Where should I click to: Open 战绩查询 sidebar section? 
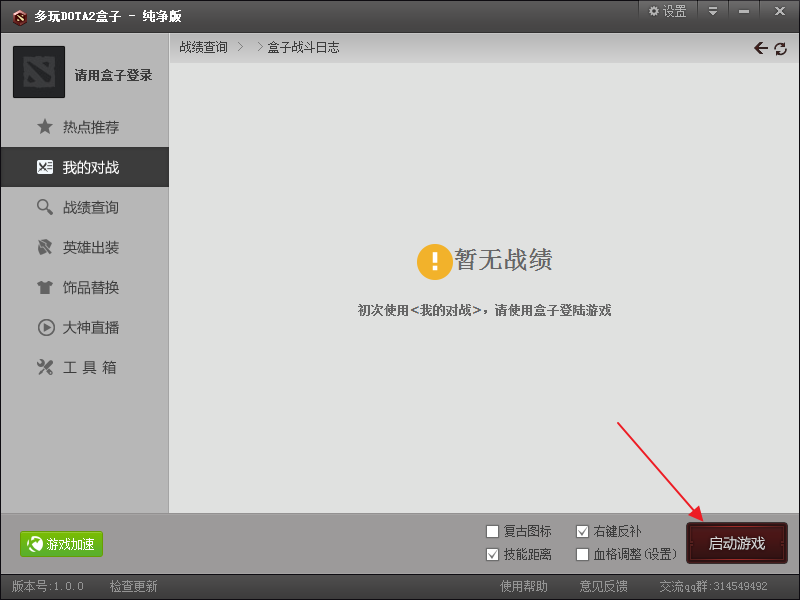coord(85,207)
